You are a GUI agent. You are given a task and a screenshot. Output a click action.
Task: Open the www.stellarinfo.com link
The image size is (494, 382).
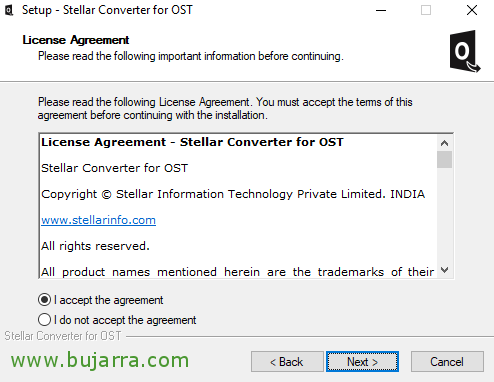98,220
